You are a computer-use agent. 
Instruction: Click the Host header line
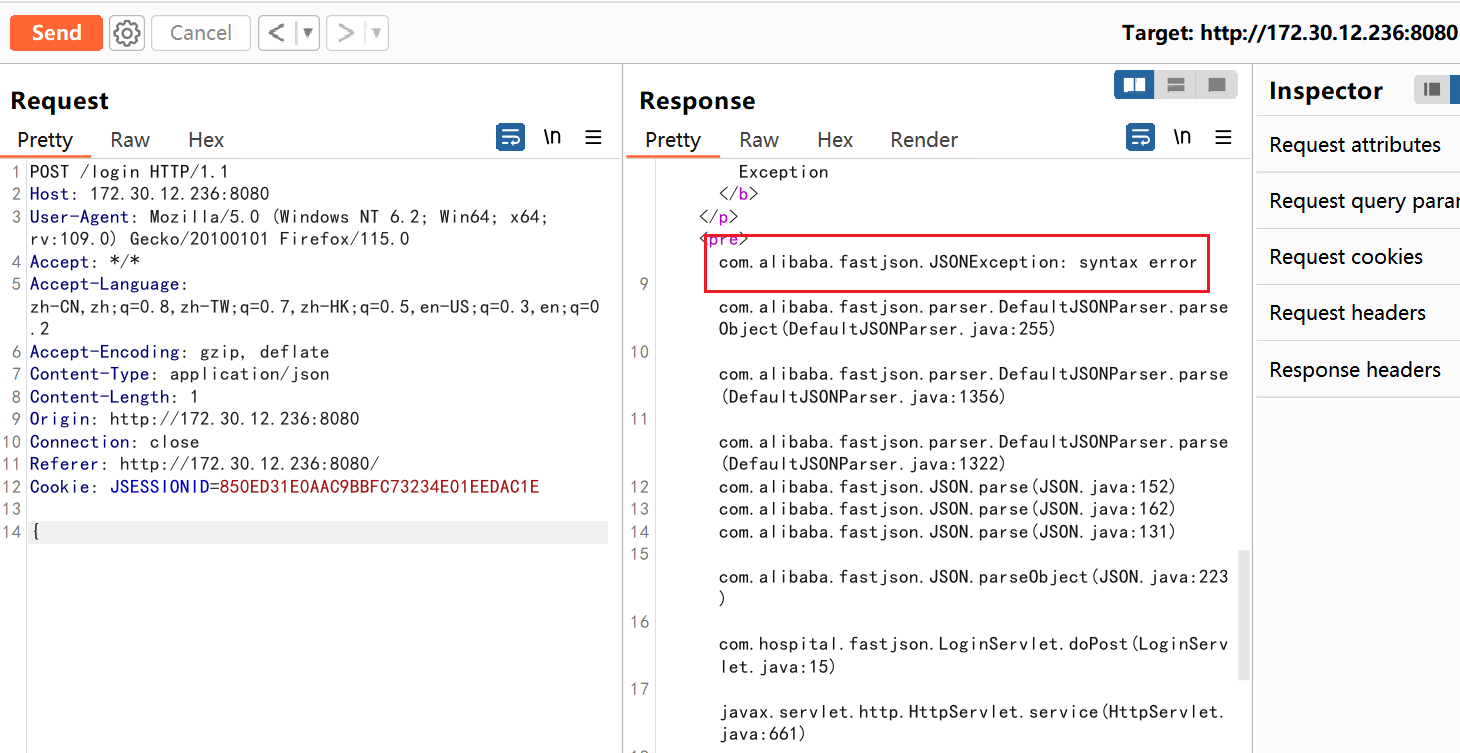149,194
